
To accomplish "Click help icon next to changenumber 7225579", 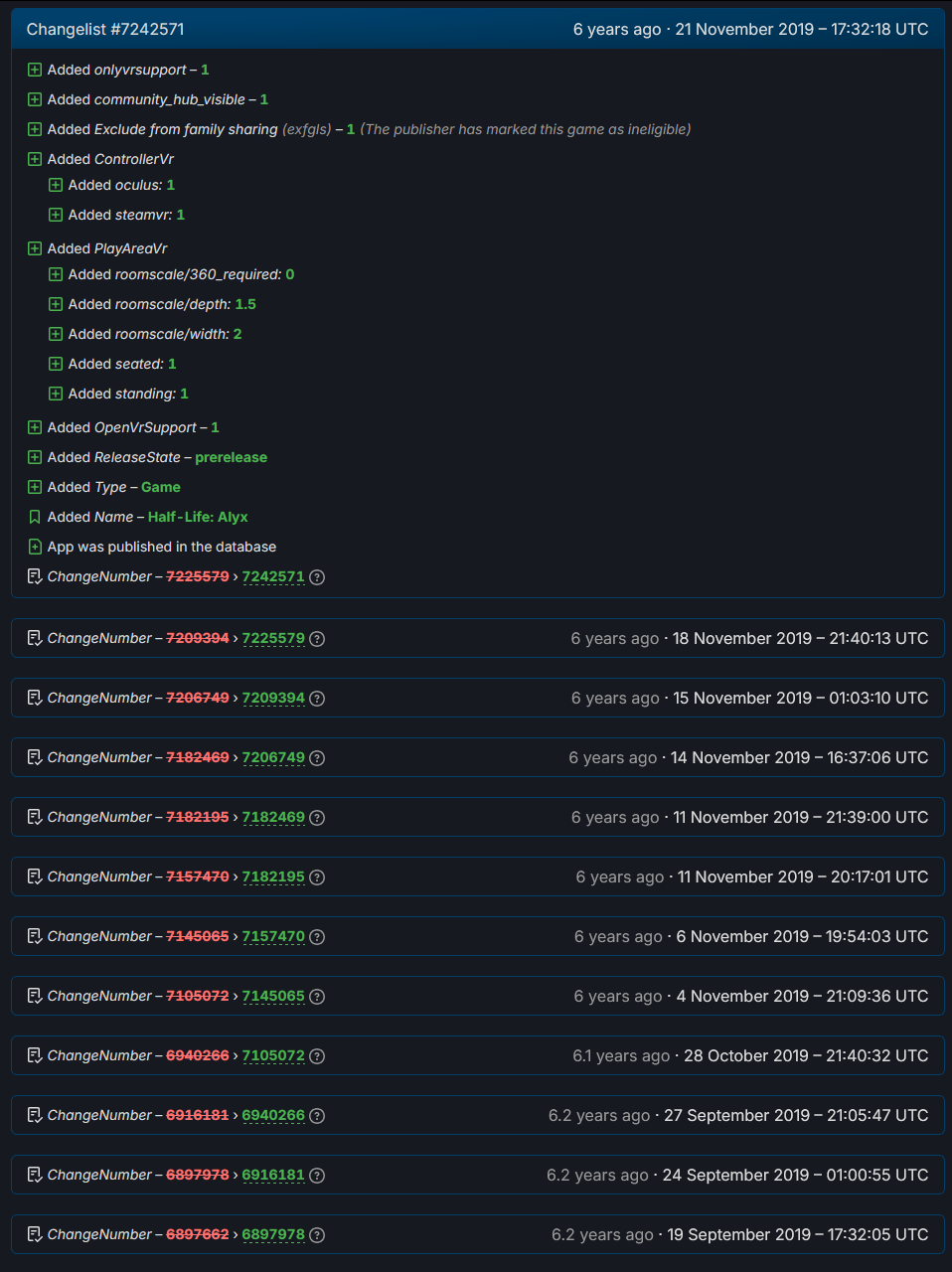I will (x=317, y=639).
